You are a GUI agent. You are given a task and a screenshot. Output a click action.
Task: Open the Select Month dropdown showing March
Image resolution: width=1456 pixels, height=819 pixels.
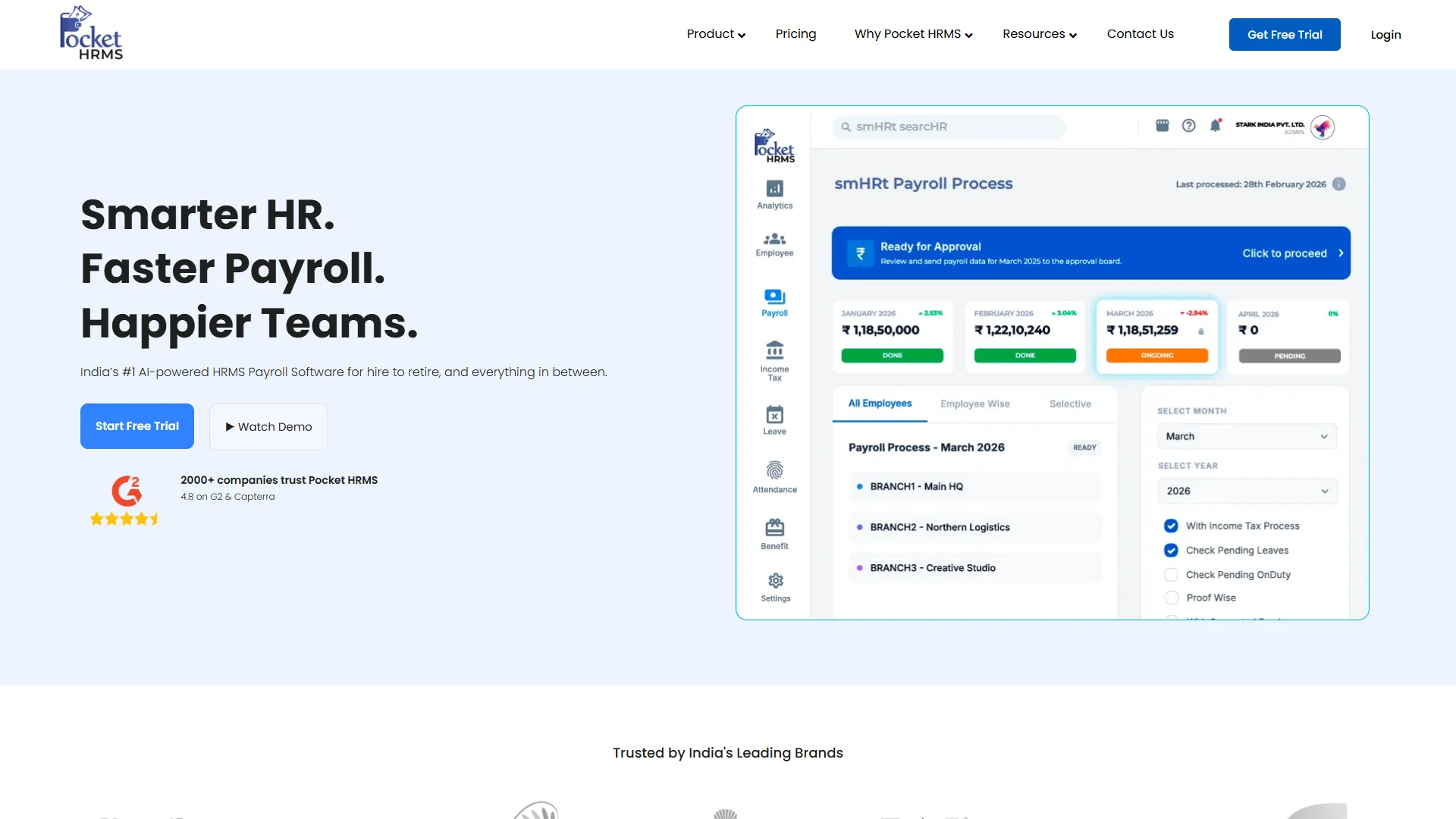(1247, 436)
